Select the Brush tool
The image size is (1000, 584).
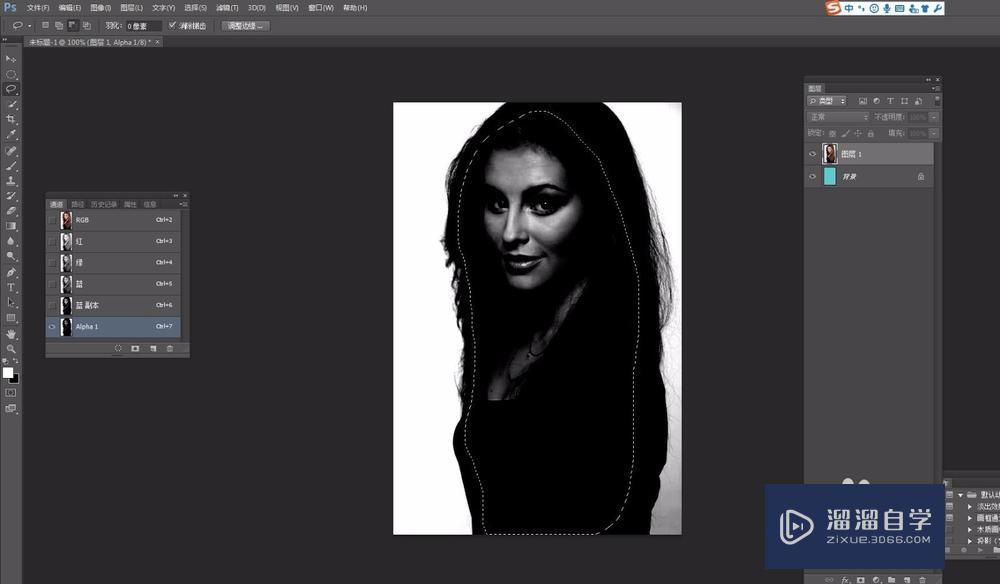(11, 166)
